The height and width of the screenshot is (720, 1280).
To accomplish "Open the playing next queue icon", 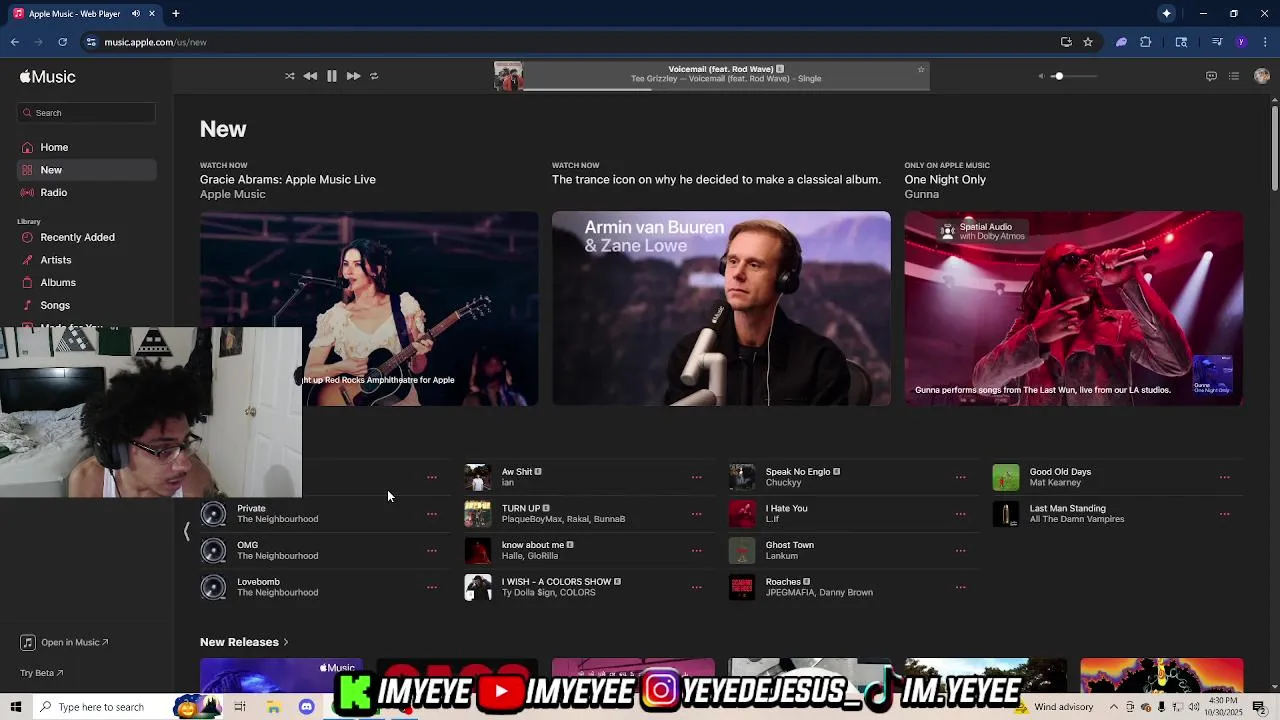I will 1234,76.
